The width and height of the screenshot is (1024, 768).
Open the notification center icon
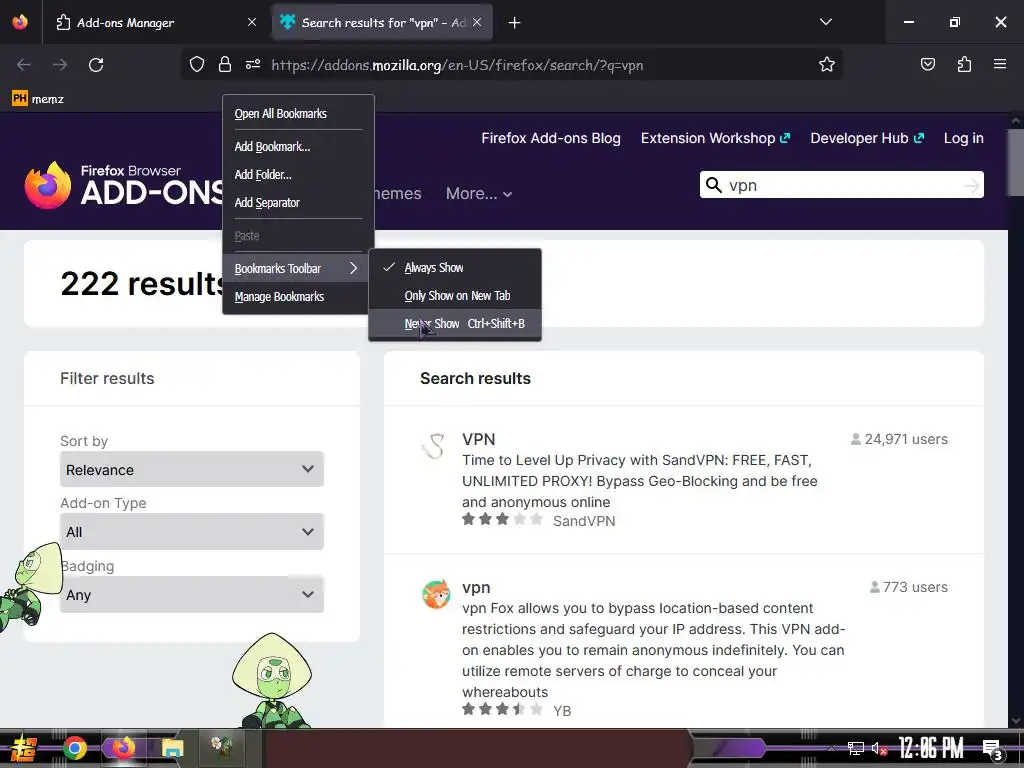(x=993, y=749)
